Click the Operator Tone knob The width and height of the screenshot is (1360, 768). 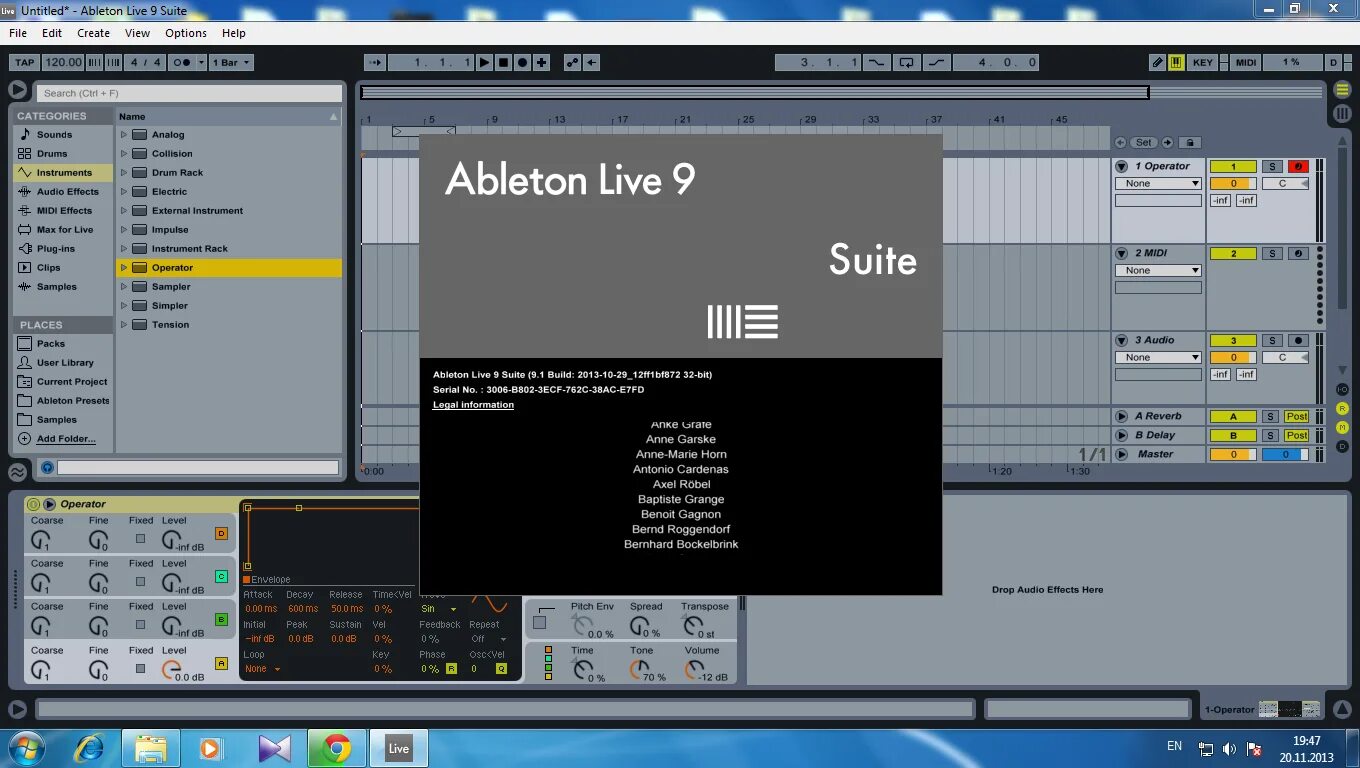tap(639, 670)
